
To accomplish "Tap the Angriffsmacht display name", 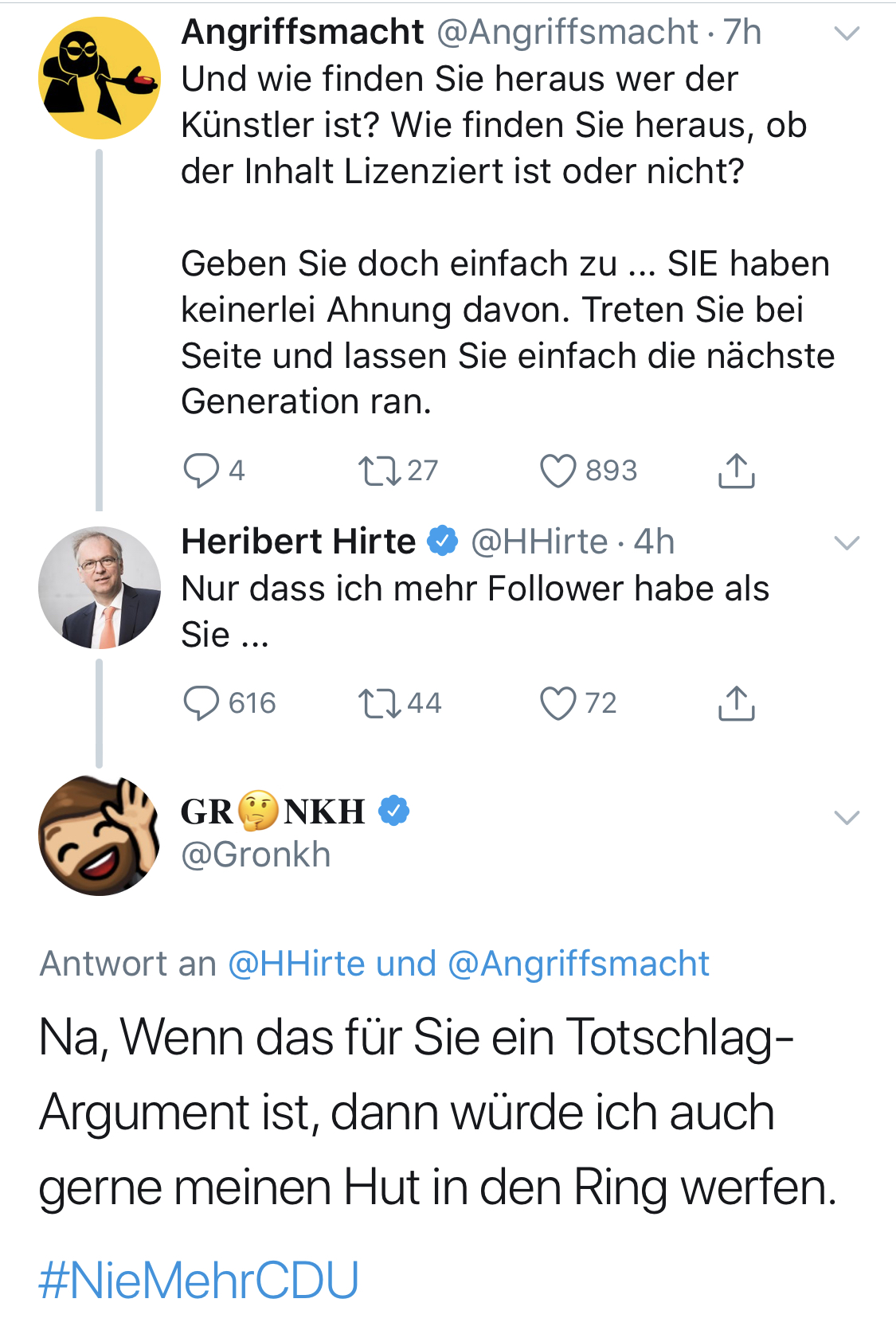I will (303, 32).
